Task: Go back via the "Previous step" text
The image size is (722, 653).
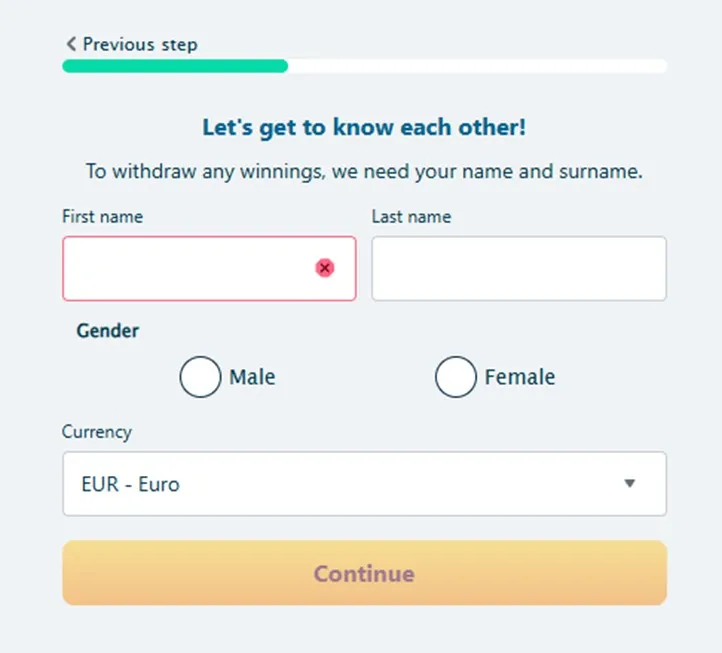Action: 140,44
